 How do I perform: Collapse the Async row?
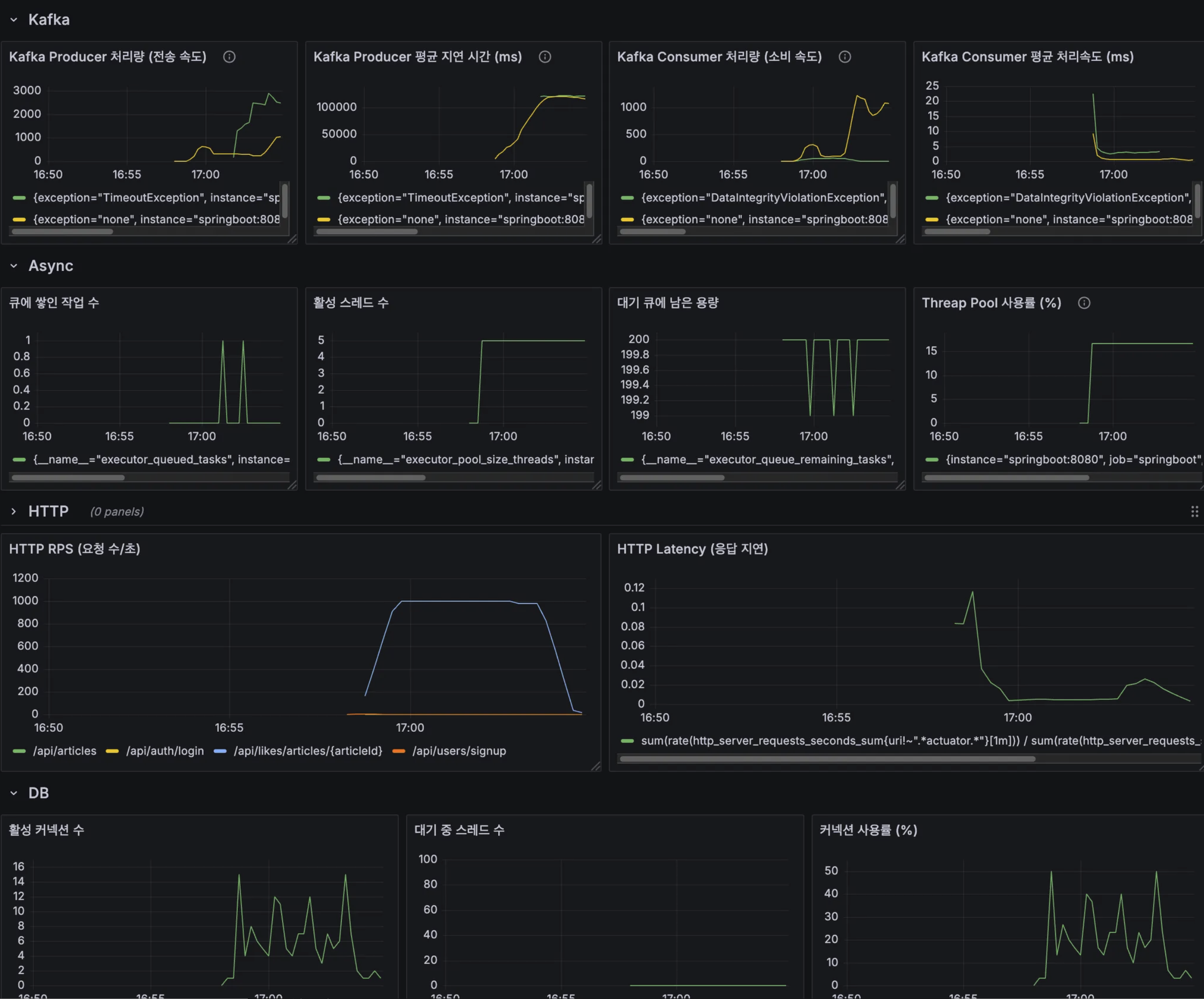pos(14,266)
